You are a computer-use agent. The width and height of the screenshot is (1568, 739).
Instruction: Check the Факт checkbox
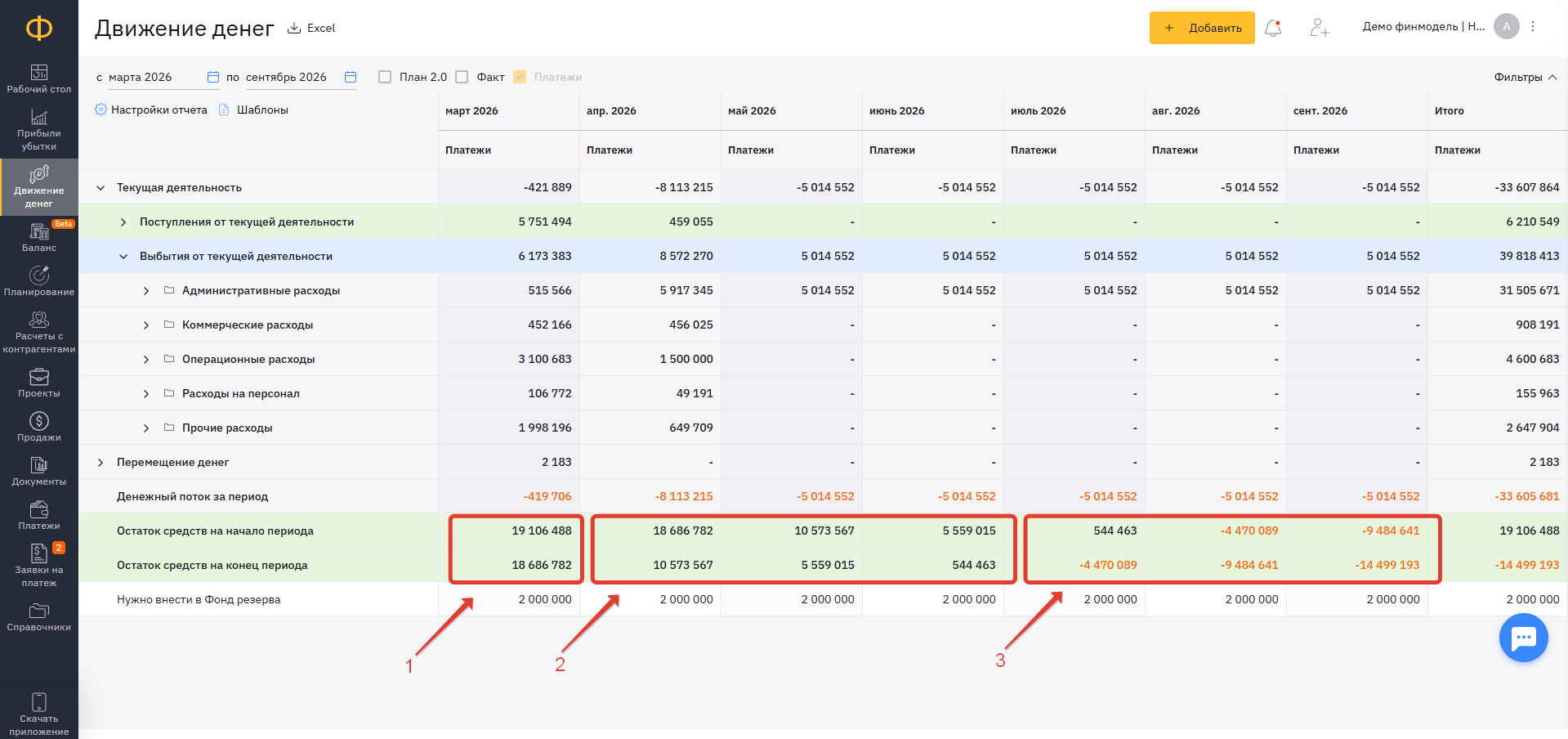pos(462,77)
